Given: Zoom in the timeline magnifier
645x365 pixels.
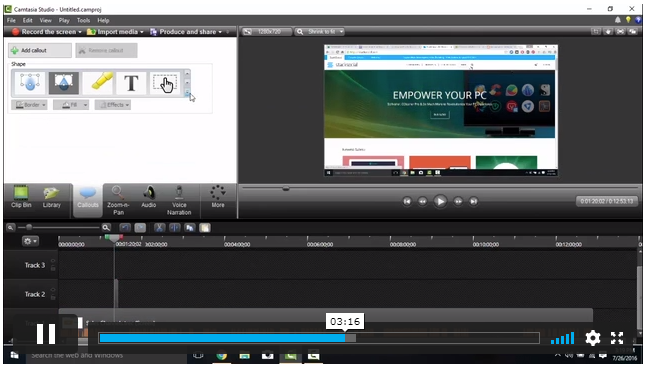Looking at the screenshot, I should pos(106,227).
